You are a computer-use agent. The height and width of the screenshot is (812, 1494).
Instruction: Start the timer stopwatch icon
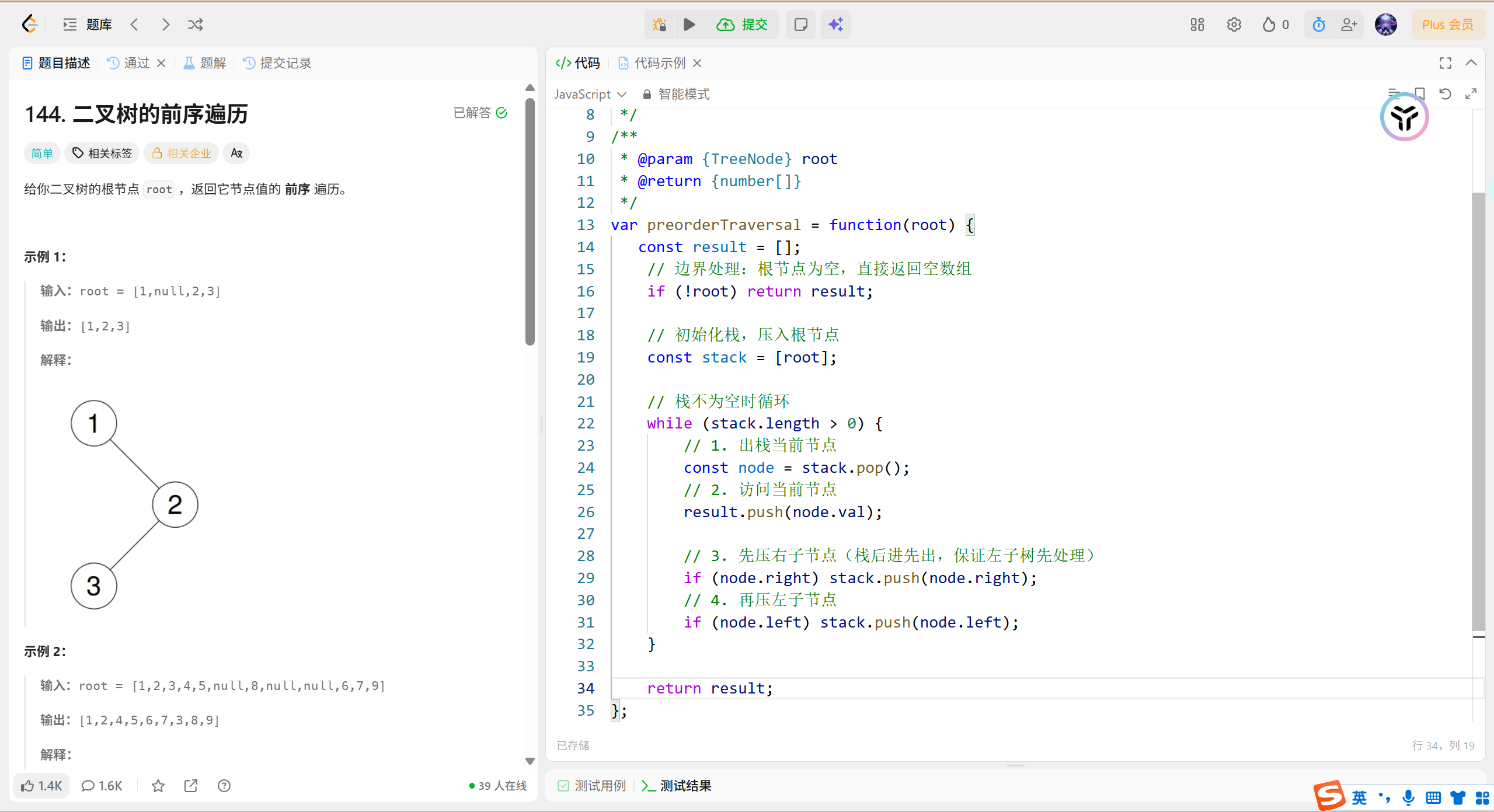[x=1319, y=25]
